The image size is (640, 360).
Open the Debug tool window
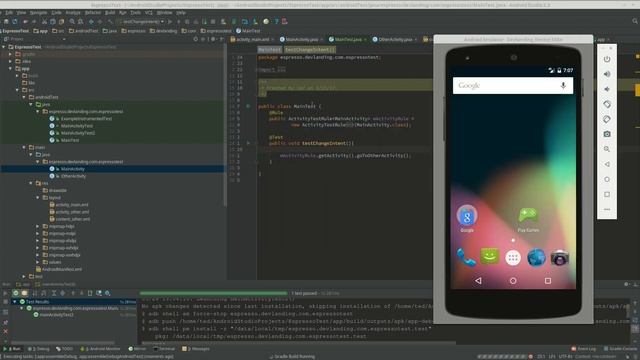[39, 349]
